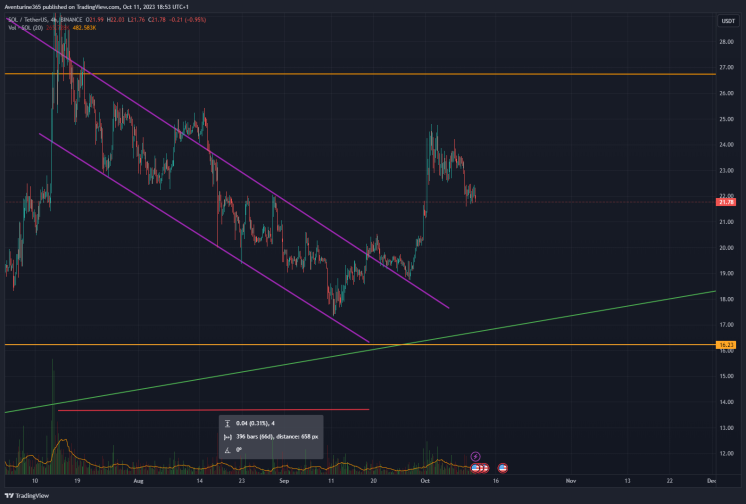Viewport: 746px width, 504px height.
Task: Select the green ascending trendline
Action: coord(360,351)
